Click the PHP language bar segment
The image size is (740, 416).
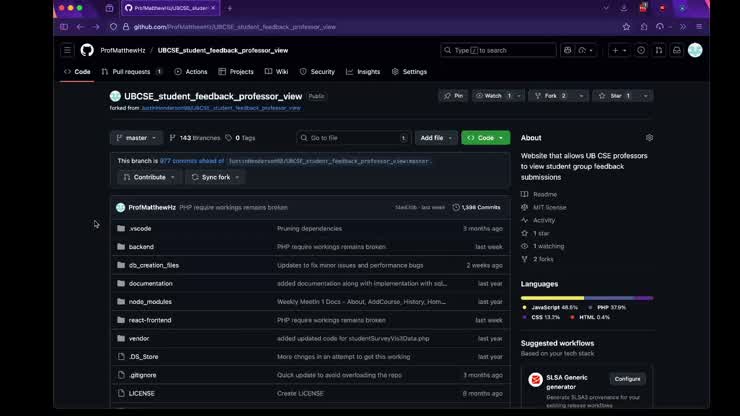609,298
